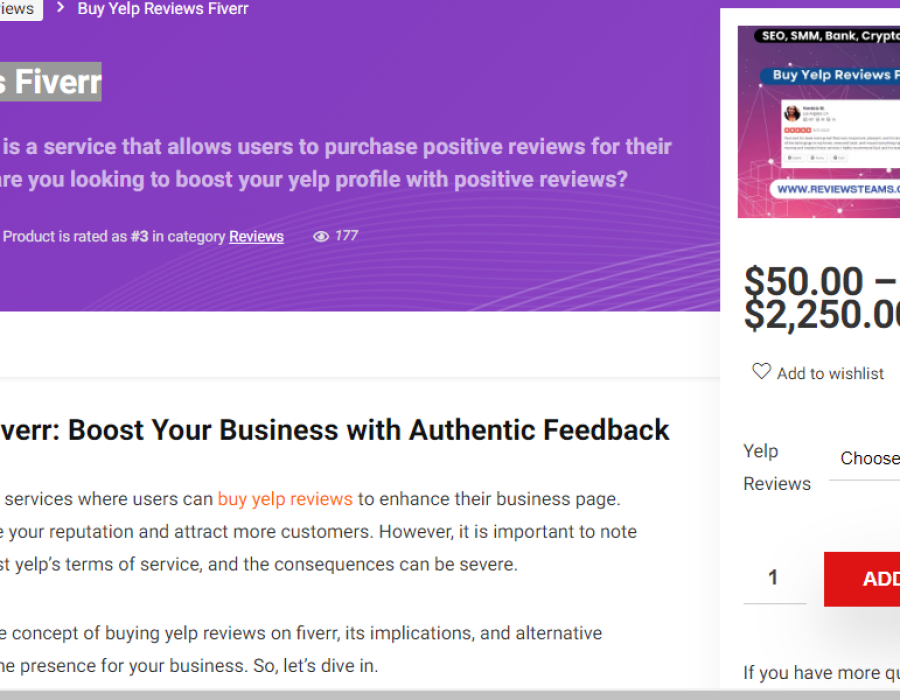Click the 'Reviews' breadcrumb tab at top left

[18, 9]
